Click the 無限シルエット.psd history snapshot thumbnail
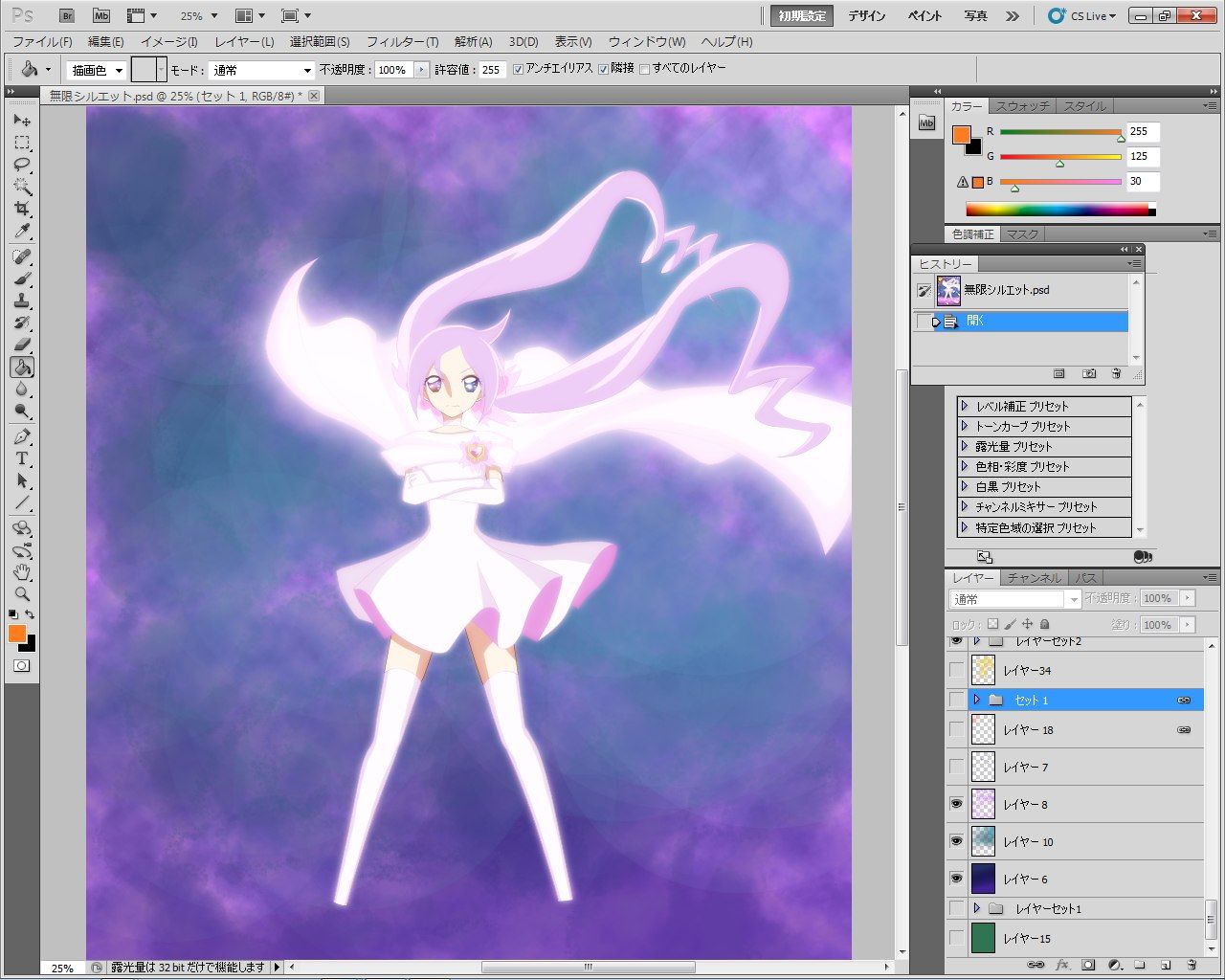The image size is (1225, 980). click(x=948, y=290)
